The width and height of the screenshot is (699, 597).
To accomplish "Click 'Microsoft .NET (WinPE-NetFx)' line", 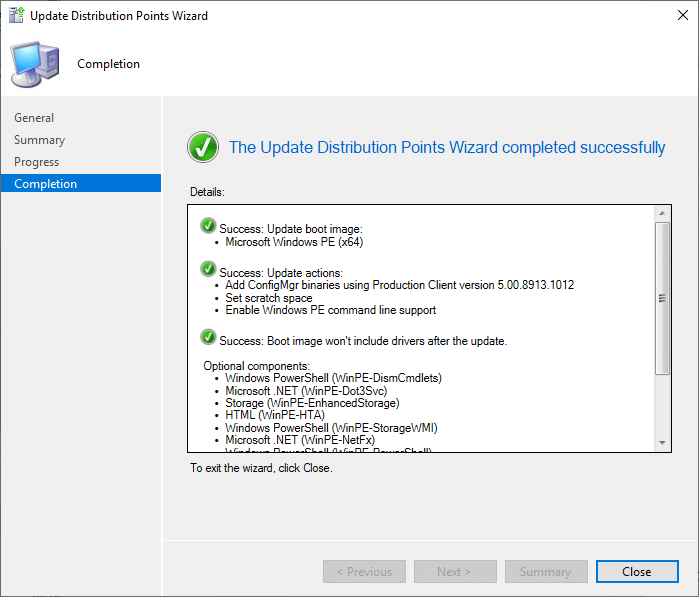I will coord(300,440).
